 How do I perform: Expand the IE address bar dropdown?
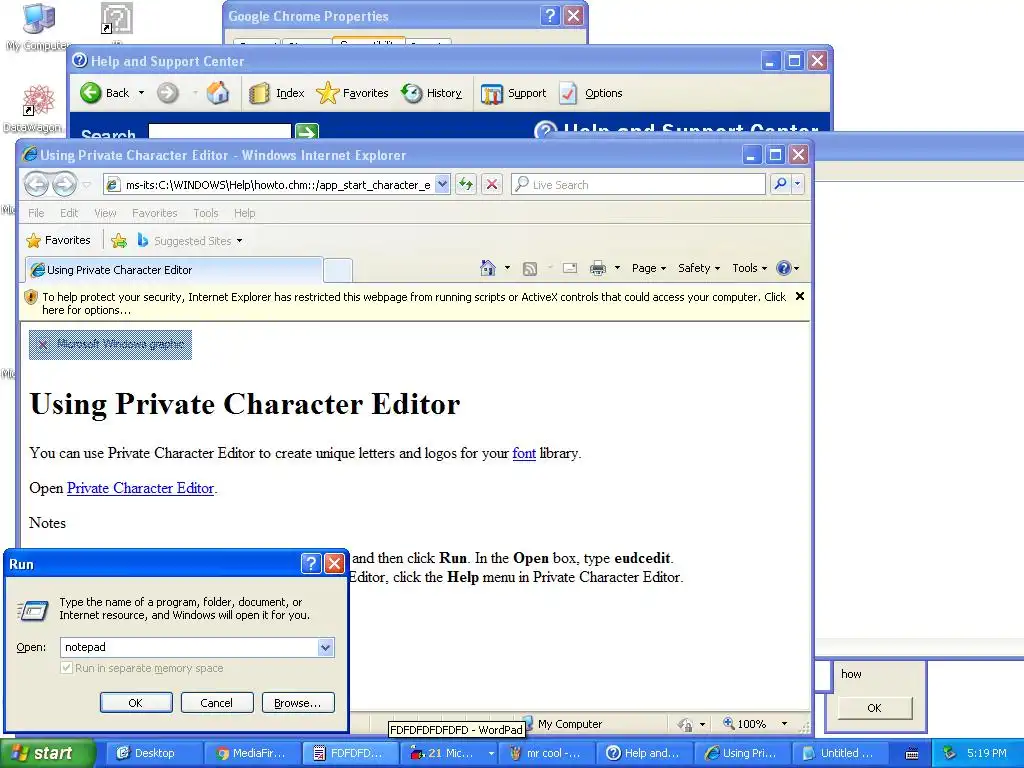click(442, 185)
